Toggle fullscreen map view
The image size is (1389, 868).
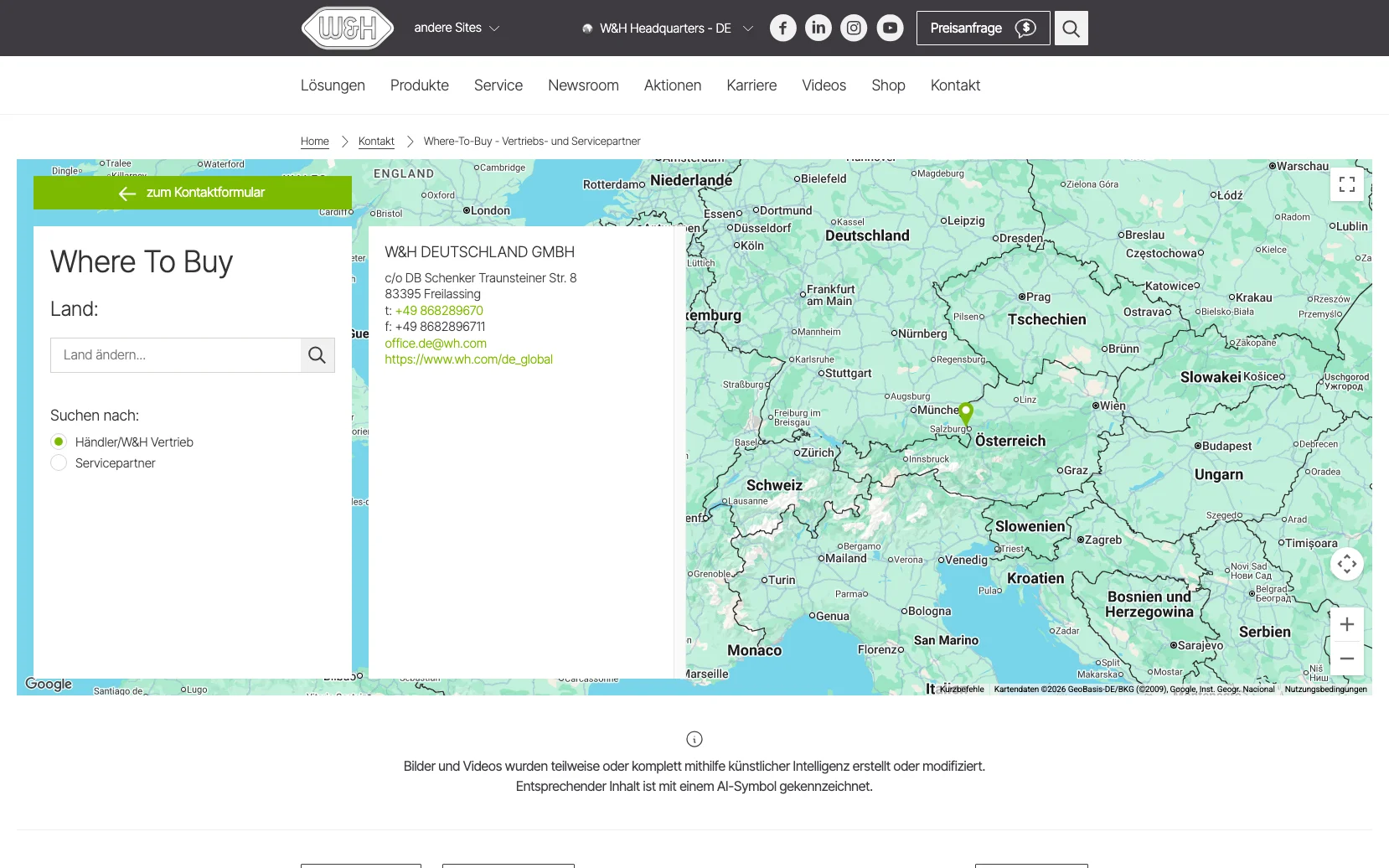point(1347,184)
